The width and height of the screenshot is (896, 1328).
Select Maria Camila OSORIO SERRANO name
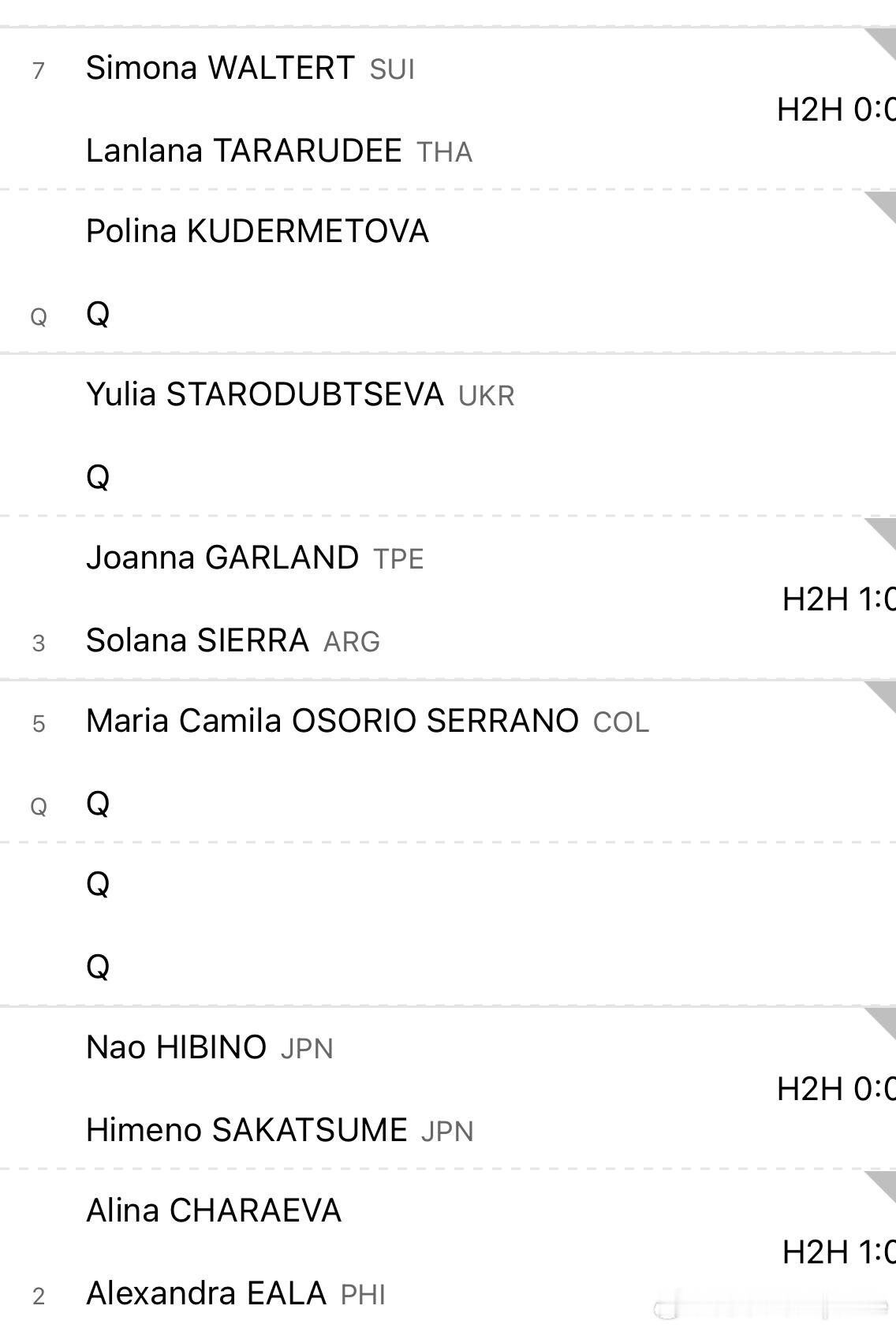click(332, 721)
